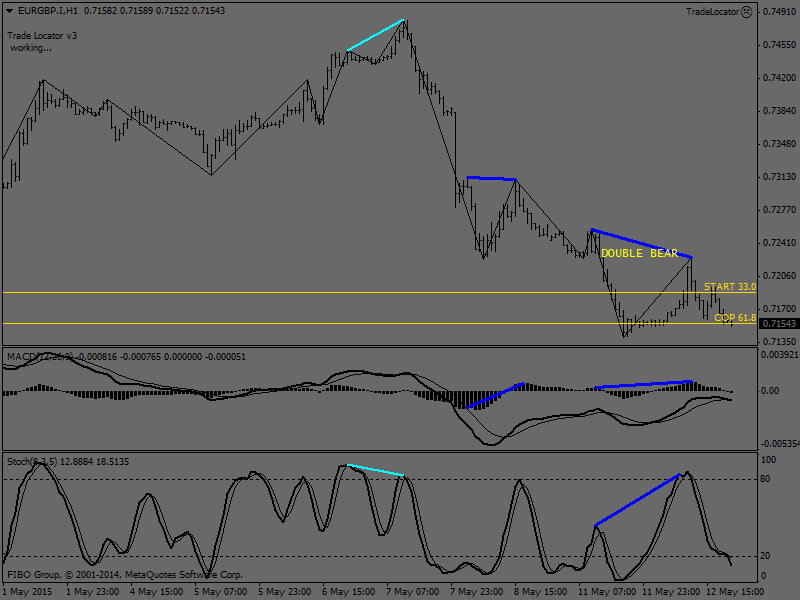This screenshot has height=600, width=800.
Task: Select the cyan divergence line on price chart
Action: (375, 35)
